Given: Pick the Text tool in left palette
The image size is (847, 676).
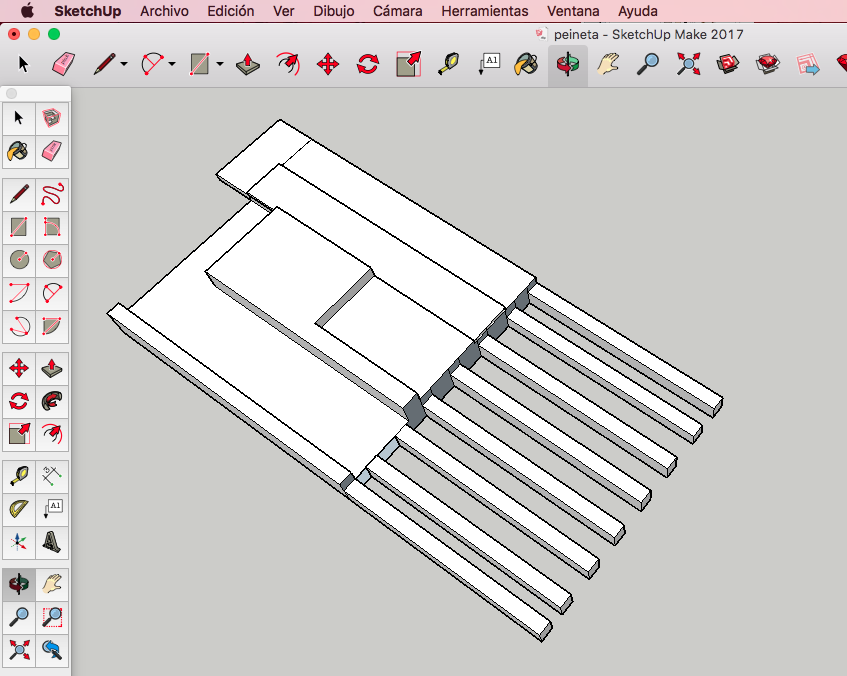Looking at the screenshot, I should pos(52,510).
